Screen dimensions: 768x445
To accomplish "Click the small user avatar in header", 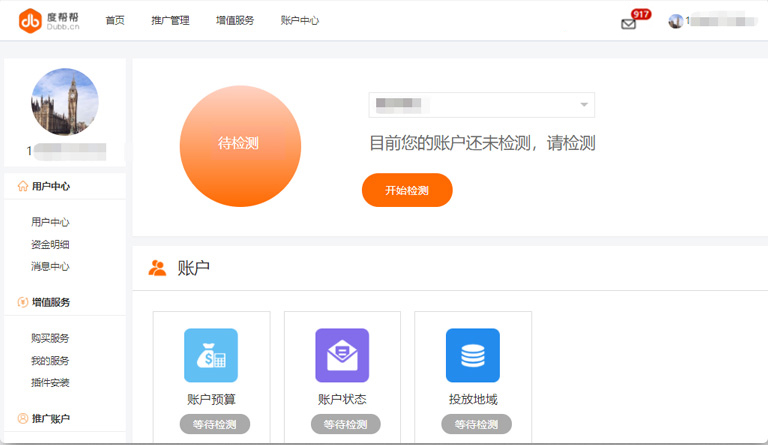I will click(676, 21).
